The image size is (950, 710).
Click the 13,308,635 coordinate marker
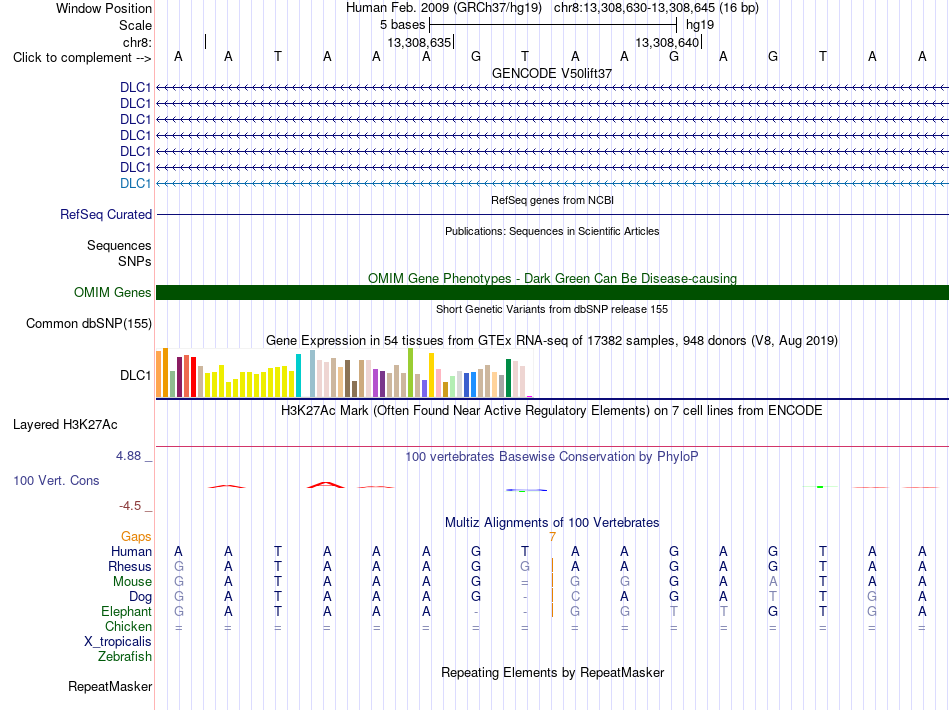(x=419, y=42)
